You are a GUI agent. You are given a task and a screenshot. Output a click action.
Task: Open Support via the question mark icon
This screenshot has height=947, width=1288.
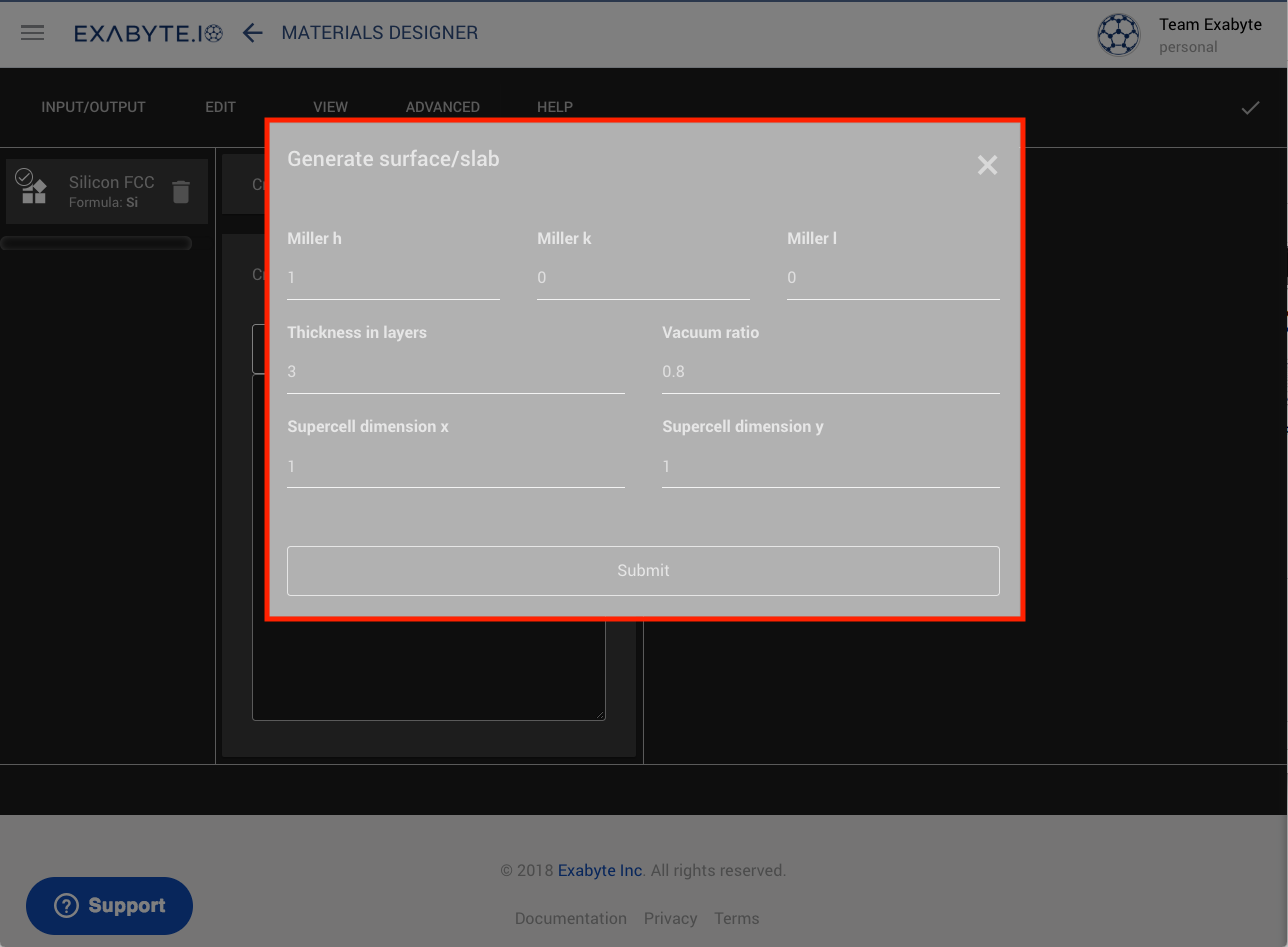[65, 905]
